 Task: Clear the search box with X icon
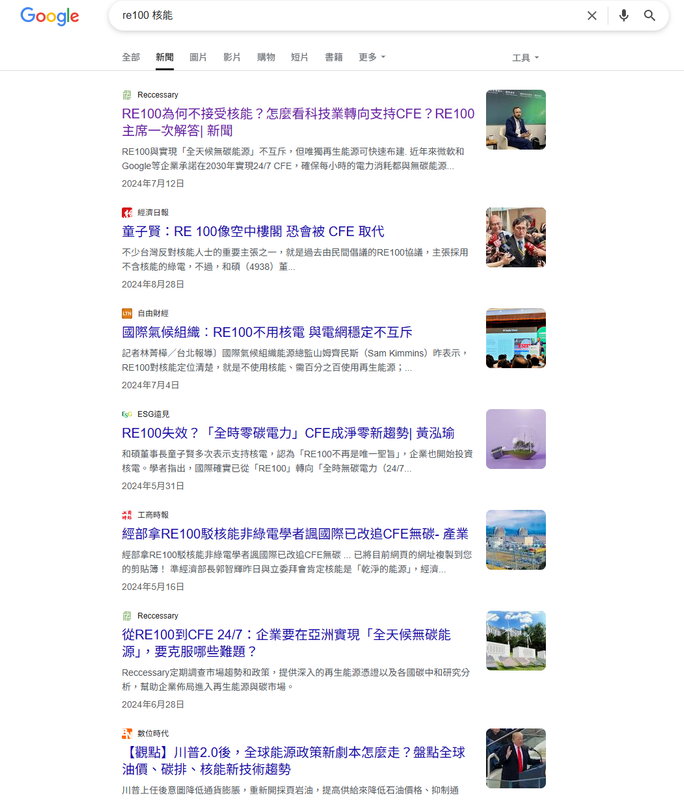[x=592, y=16]
